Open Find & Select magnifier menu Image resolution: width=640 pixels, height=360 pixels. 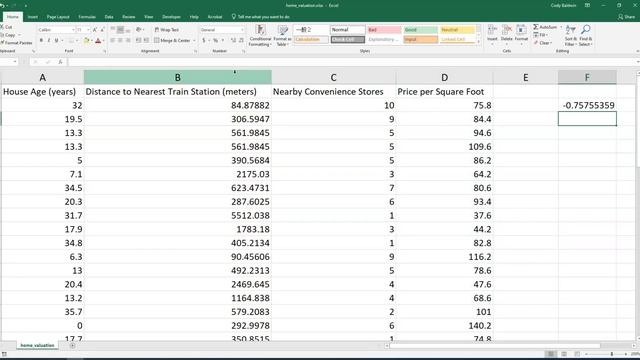(x=585, y=36)
